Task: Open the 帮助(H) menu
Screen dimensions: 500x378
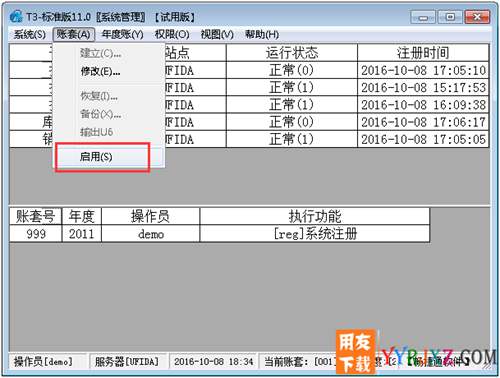Action: pos(262,34)
